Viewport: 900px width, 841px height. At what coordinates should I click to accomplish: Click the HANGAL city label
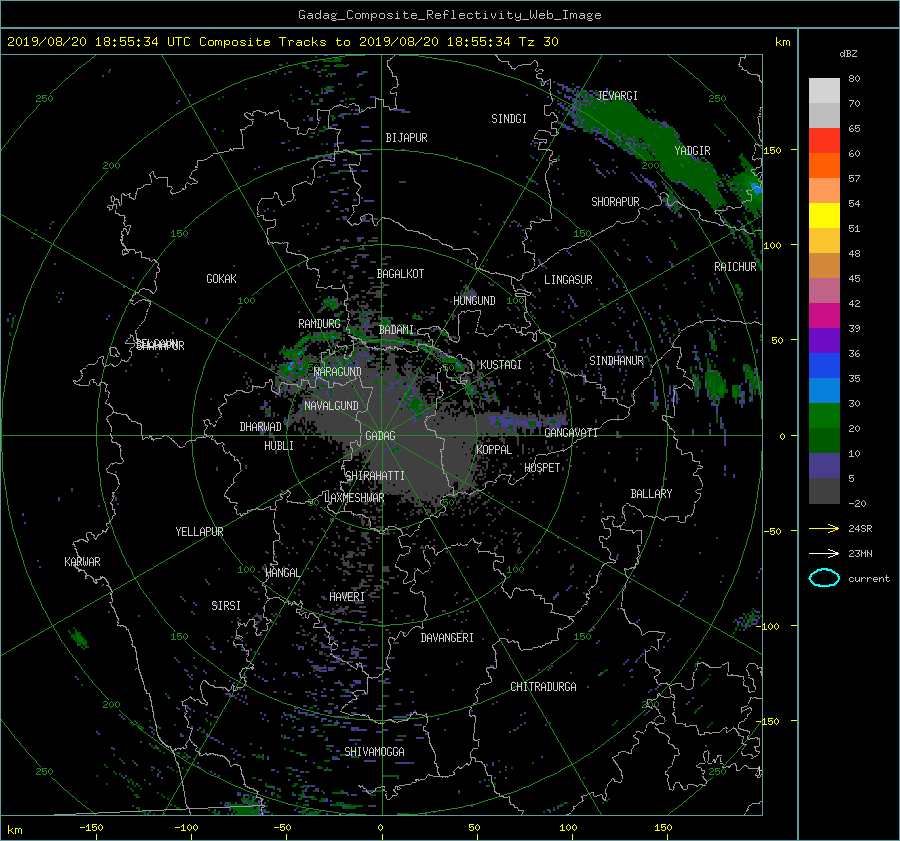[283, 573]
